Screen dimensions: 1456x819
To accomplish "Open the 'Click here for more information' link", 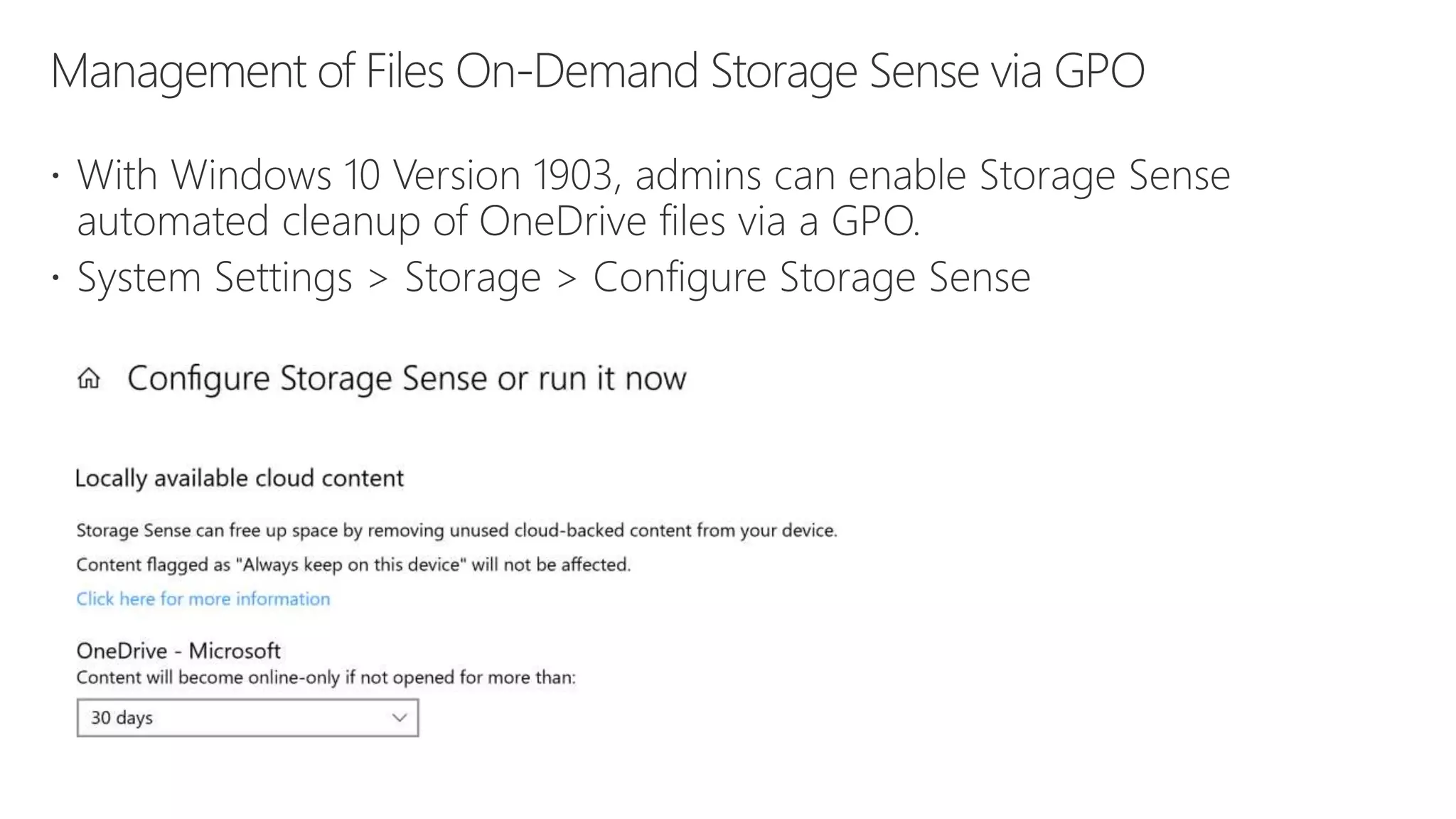I will [203, 599].
